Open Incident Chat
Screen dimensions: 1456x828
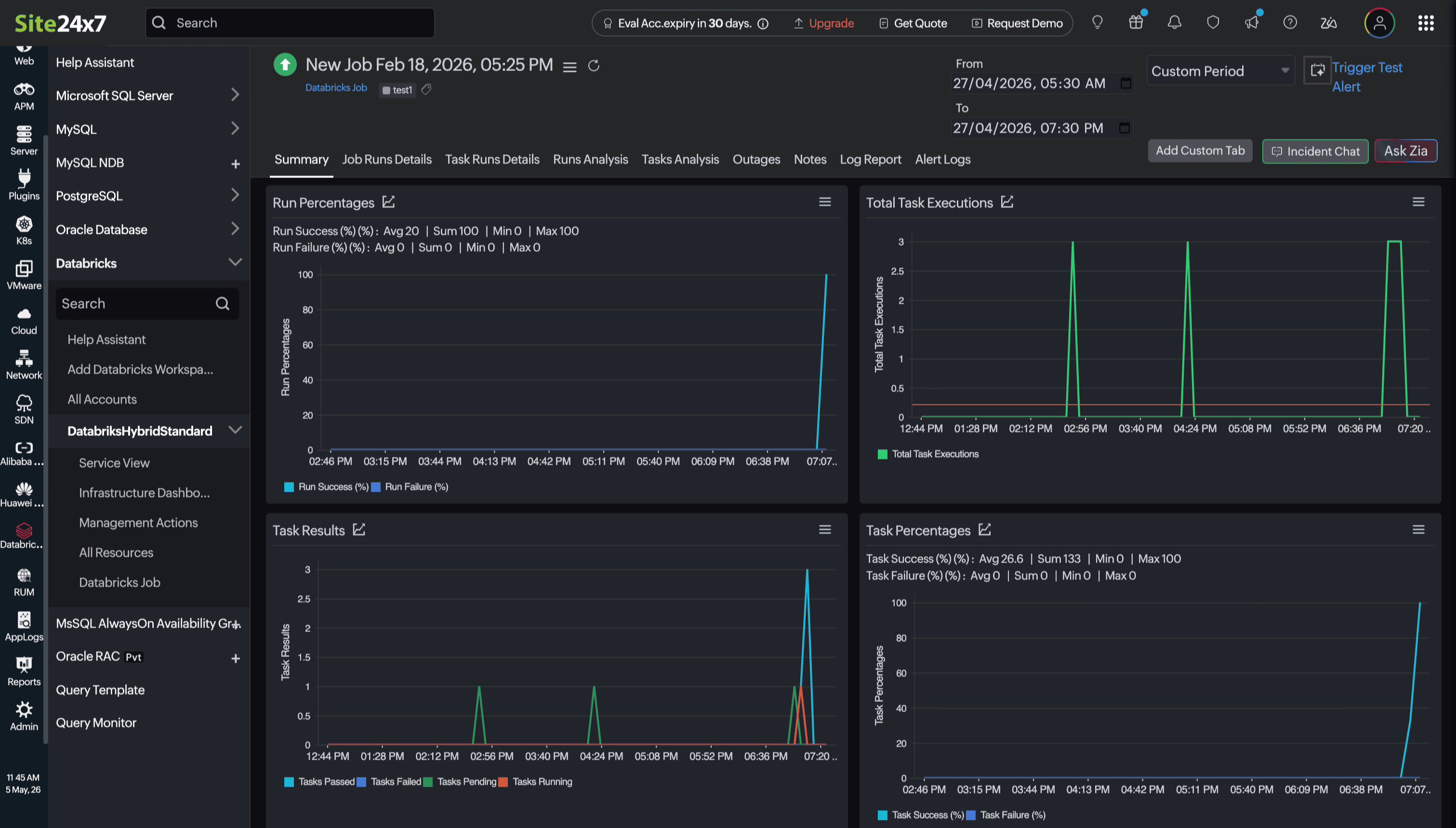[x=1315, y=151]
